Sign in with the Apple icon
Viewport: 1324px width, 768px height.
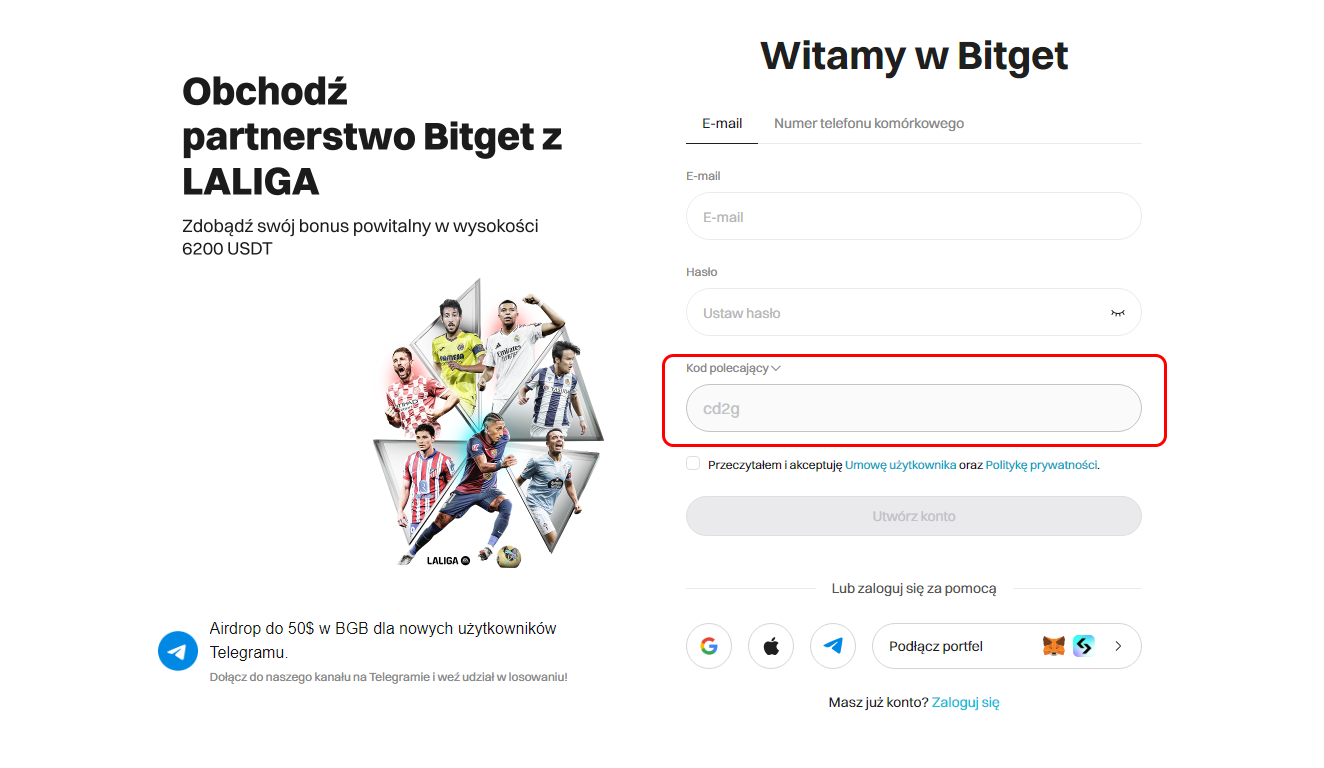point(771,646)
